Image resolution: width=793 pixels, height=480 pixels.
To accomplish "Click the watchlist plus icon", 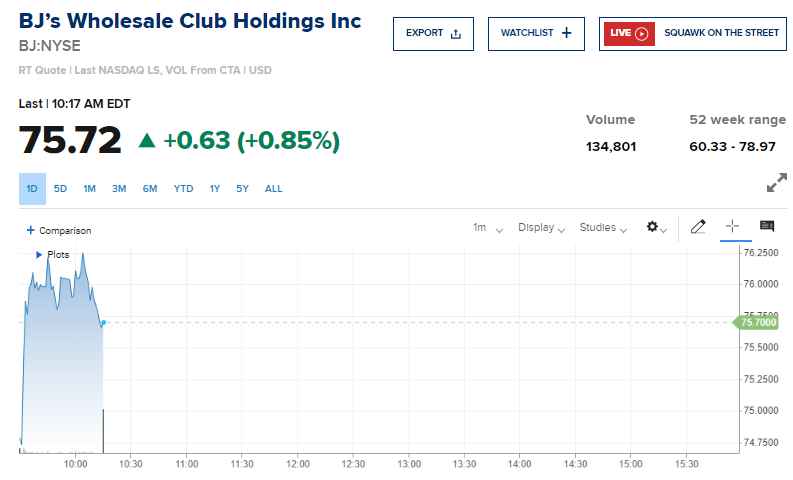I will [x=566, y=33].
